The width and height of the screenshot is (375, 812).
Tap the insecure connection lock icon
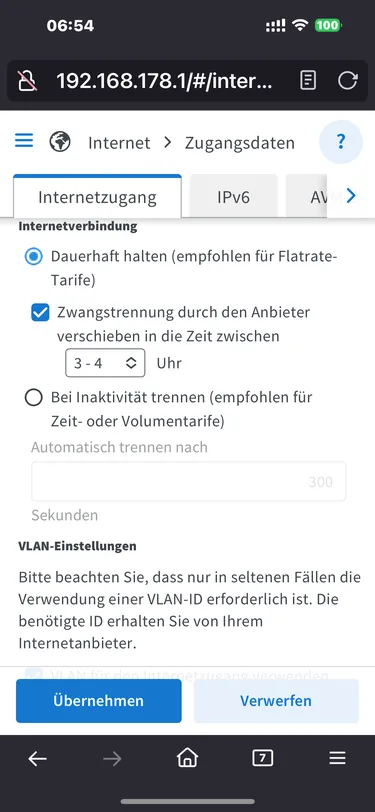click(27, 81)
